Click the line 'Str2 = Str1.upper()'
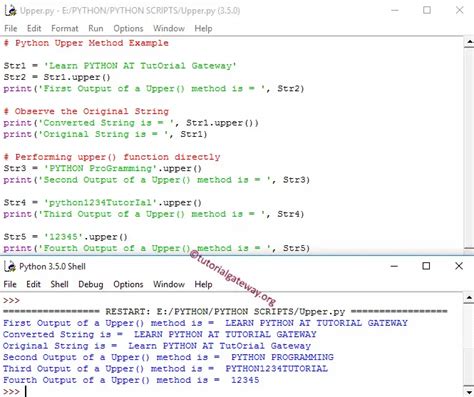The height and width of the screenshot is (397, 474). [x=57, y=77]
